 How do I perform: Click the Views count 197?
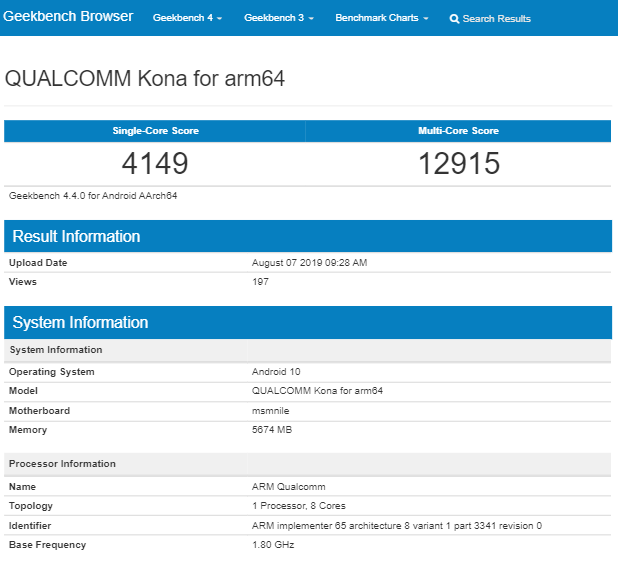click(x=260, y=282)
